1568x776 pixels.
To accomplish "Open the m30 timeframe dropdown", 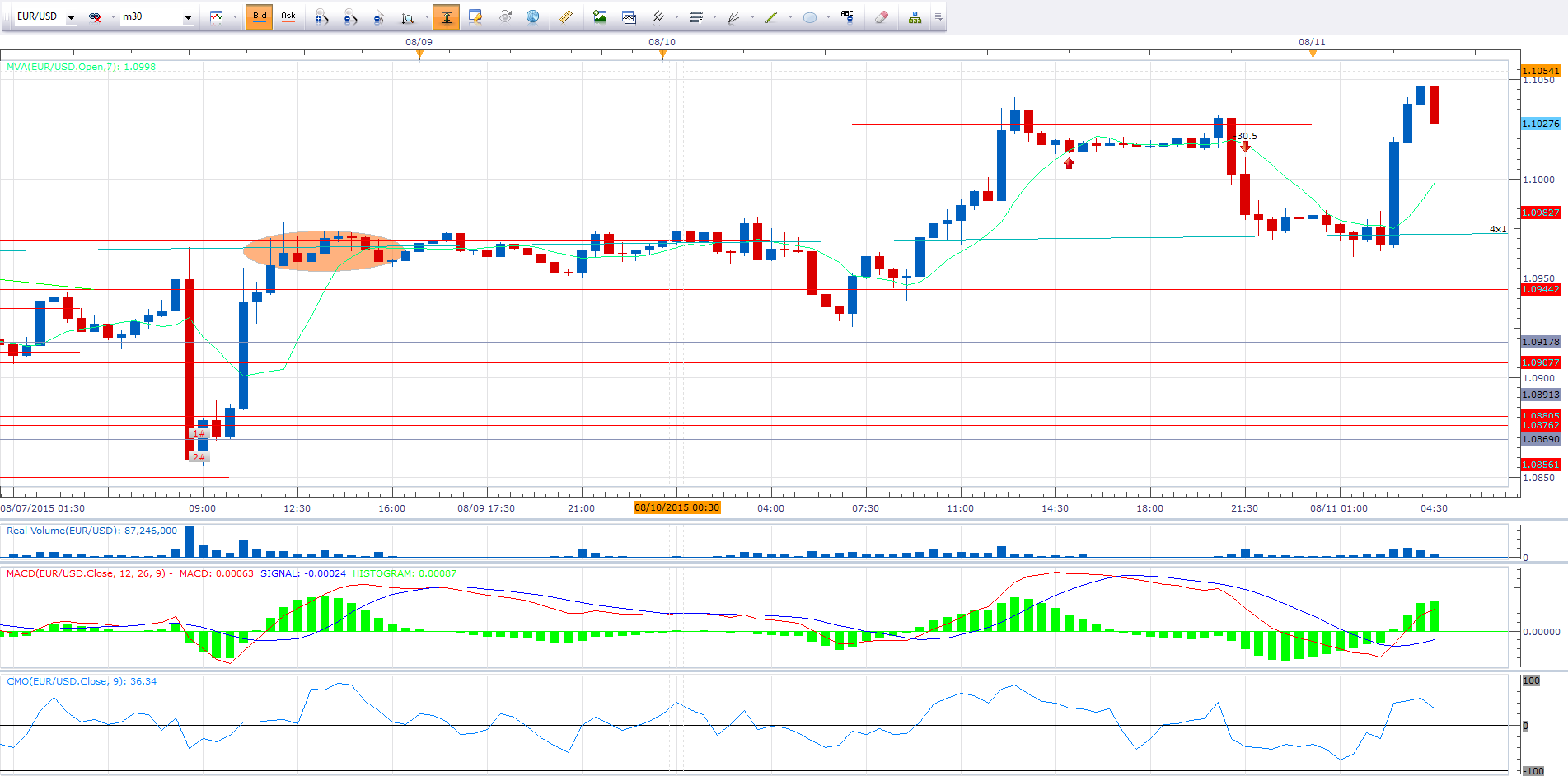I will (x=188, y=17).
